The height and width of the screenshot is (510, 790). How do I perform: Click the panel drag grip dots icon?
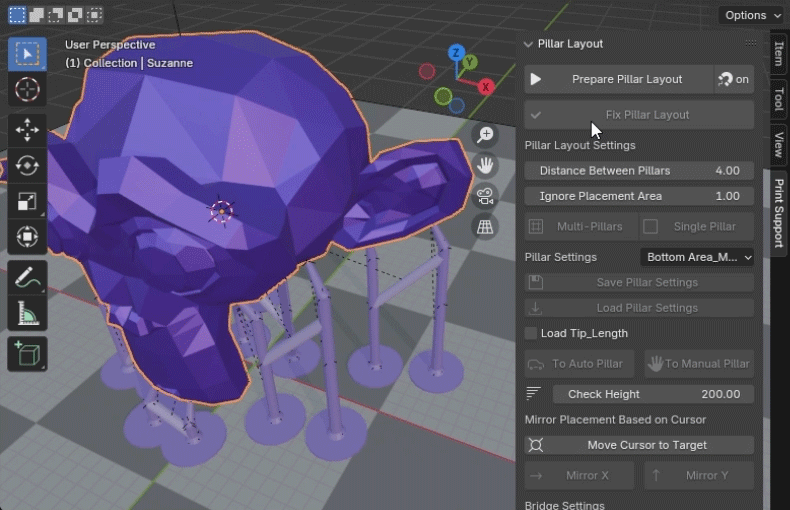pyautogui.click(x=751, y=44)
